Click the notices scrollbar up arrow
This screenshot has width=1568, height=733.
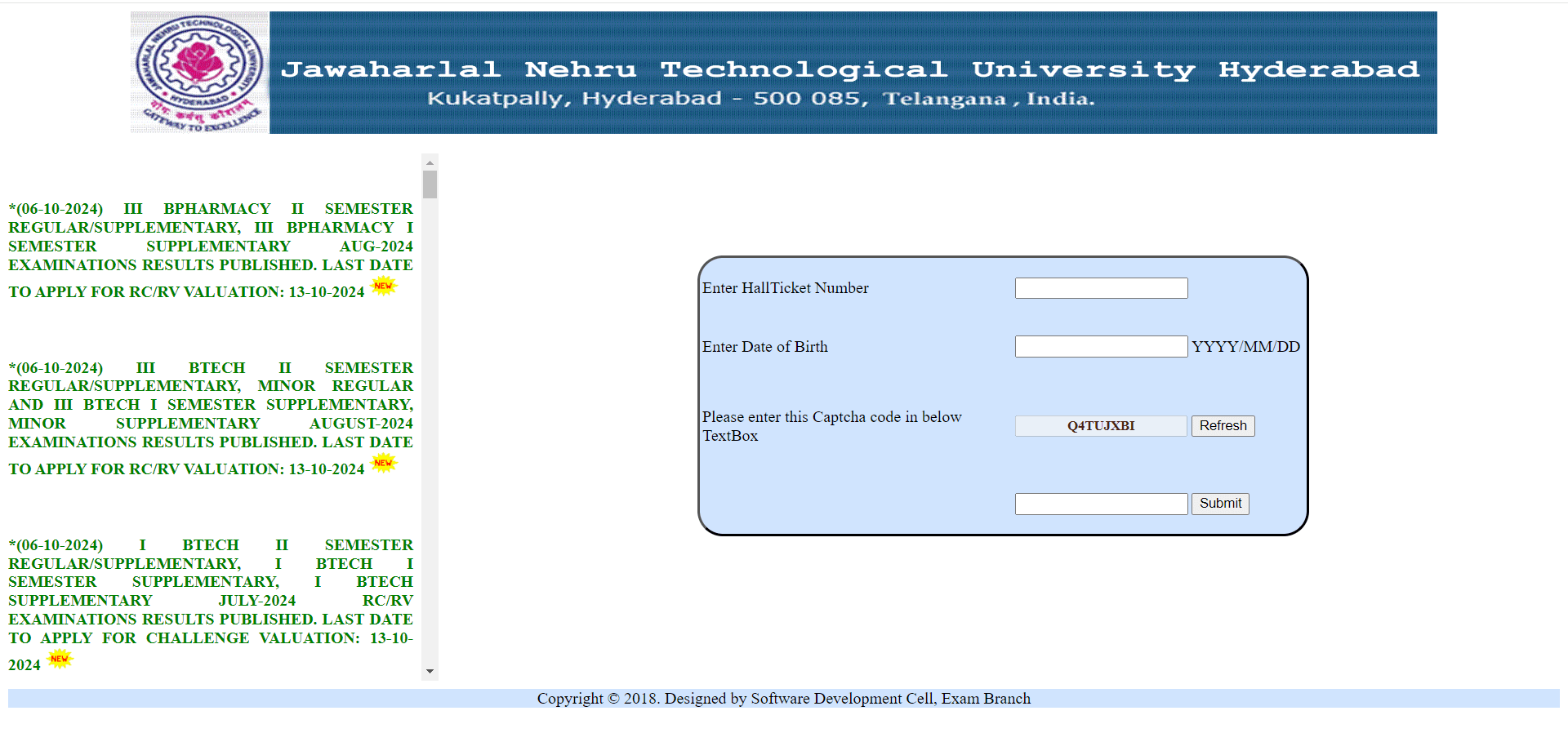point(430,162)
